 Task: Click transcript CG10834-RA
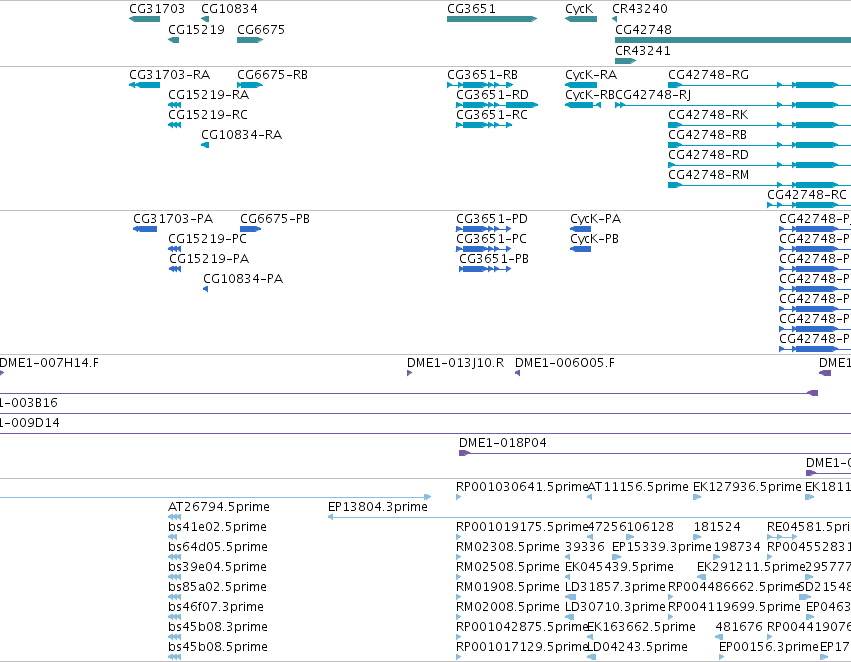click(x=242, y=135)
